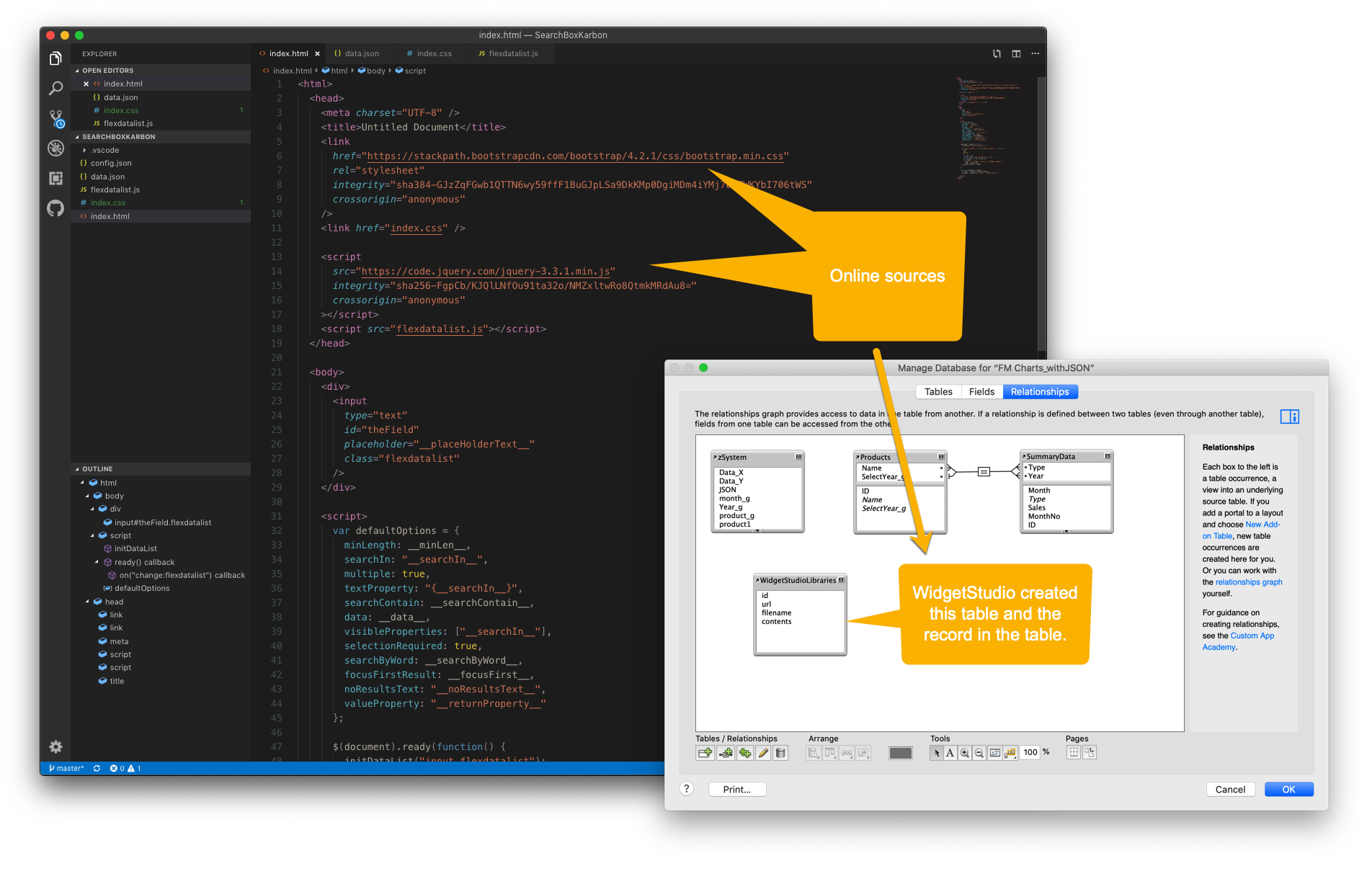
Task: Collapse the head node in Outline
Action: [x=88, y=602]
